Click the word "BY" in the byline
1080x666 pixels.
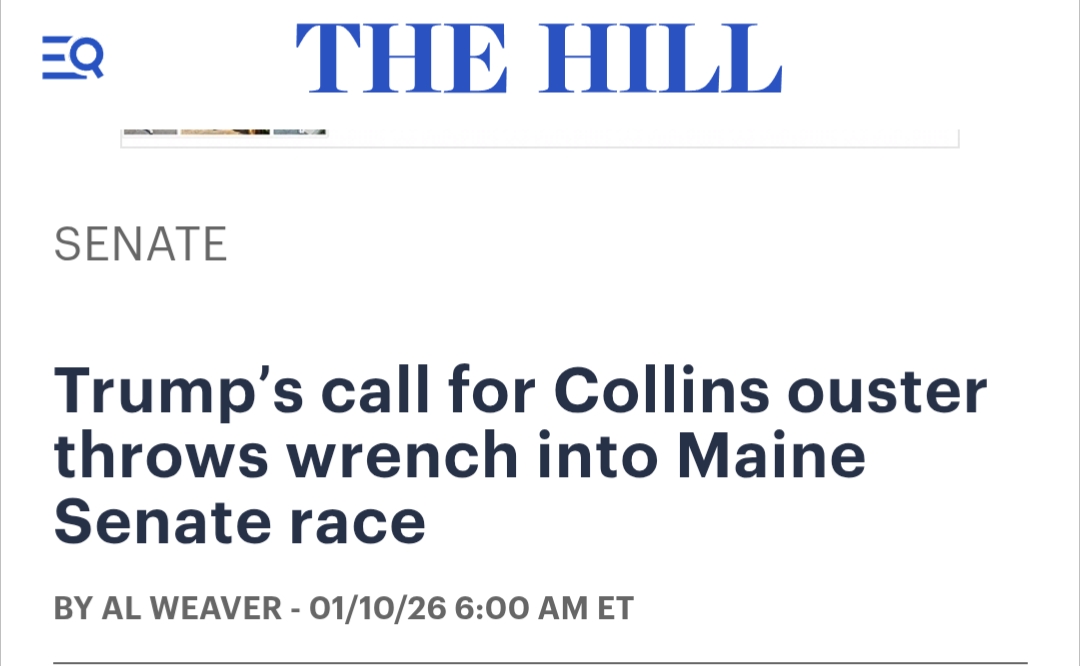click(x=72, y=608)
